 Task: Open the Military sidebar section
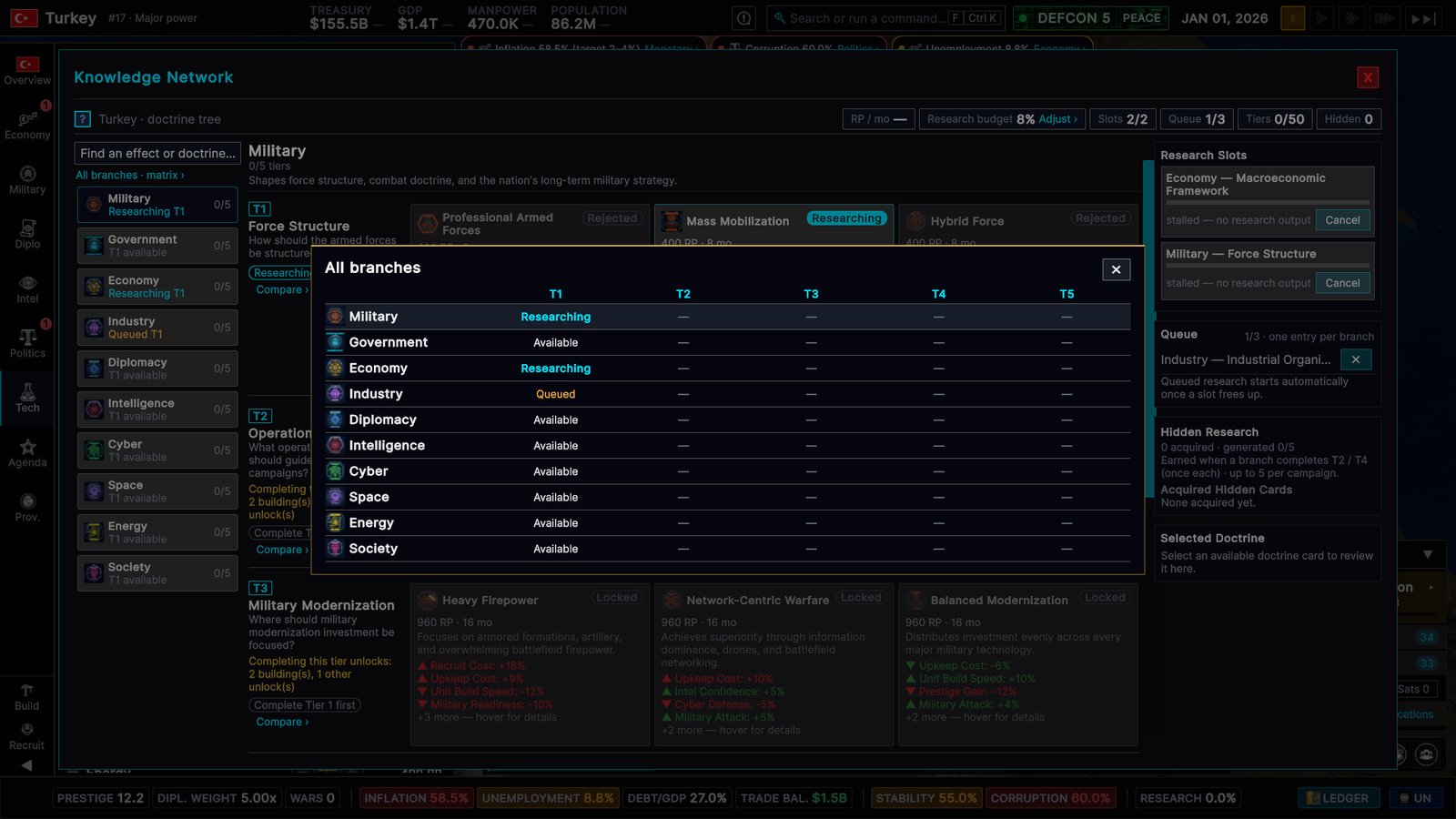(27, 180)
